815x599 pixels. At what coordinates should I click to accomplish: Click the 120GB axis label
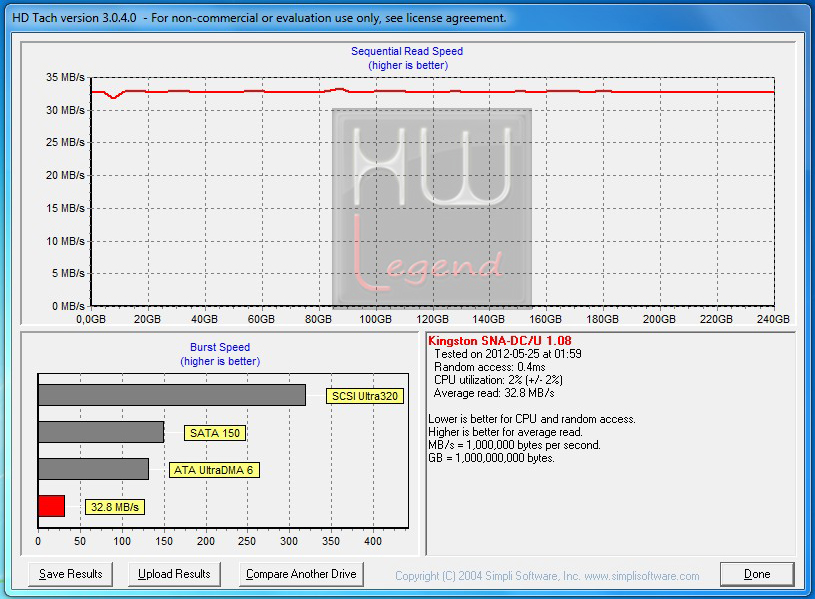[432, 319]
